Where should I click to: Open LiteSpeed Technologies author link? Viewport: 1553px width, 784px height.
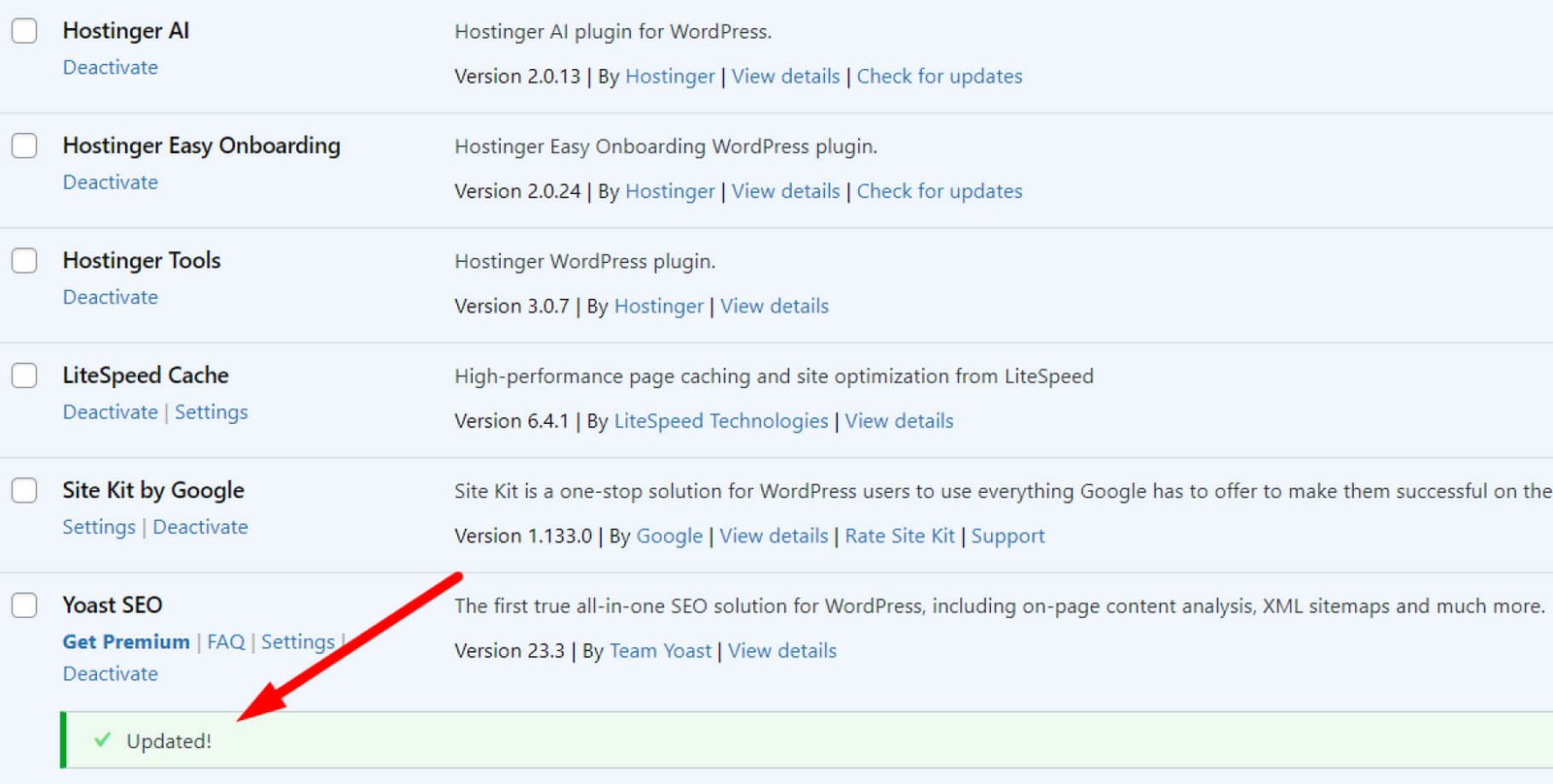721,421
